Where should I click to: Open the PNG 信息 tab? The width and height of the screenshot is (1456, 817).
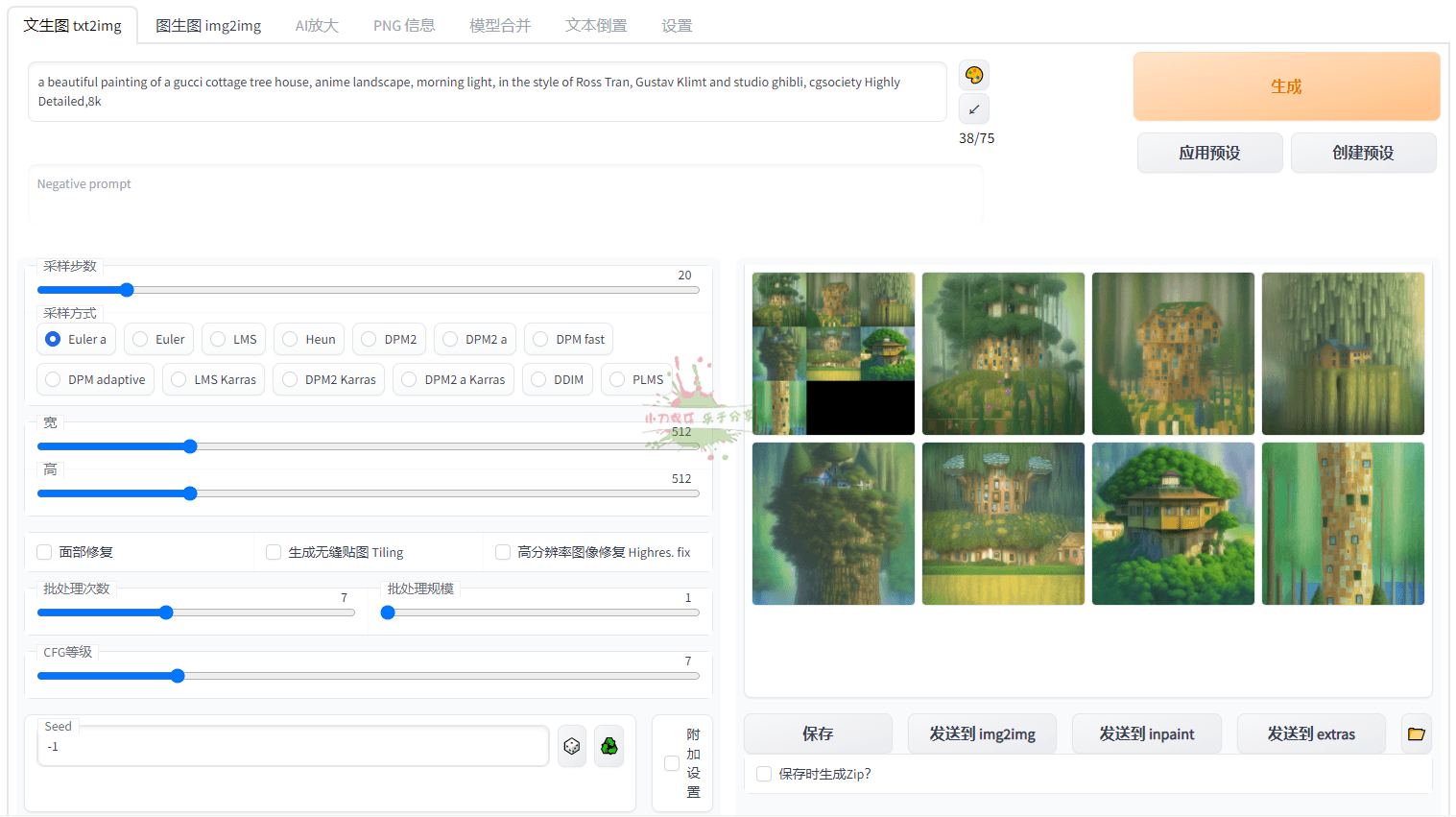point(404,26)
